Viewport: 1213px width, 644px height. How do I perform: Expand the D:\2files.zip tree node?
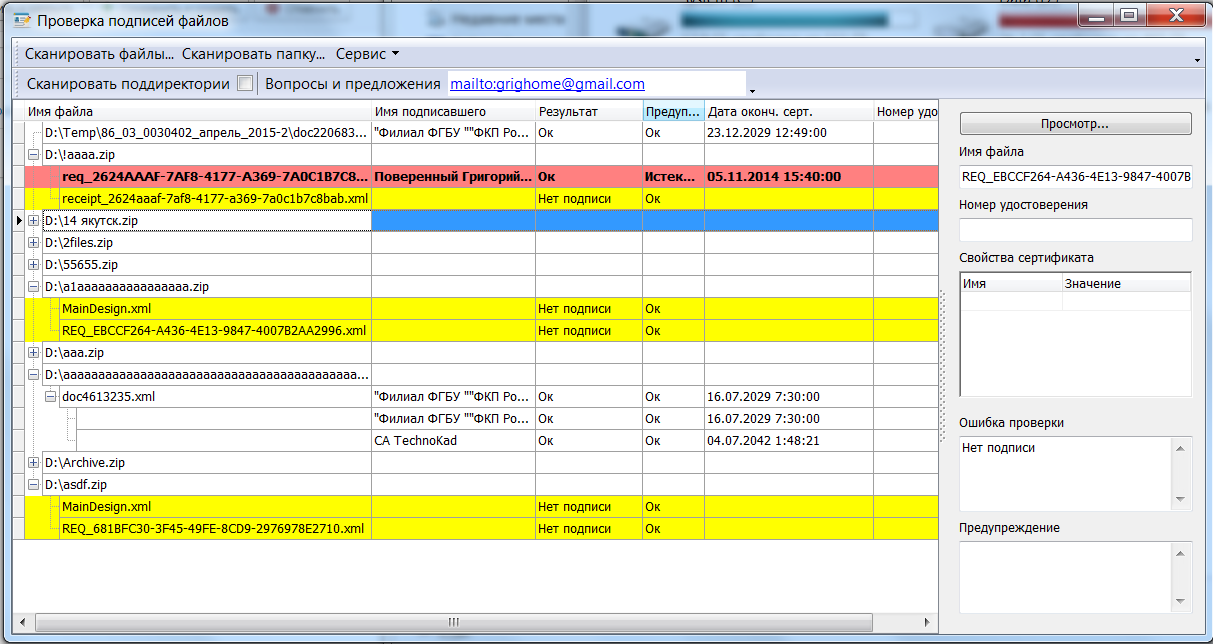pos(33,242)
